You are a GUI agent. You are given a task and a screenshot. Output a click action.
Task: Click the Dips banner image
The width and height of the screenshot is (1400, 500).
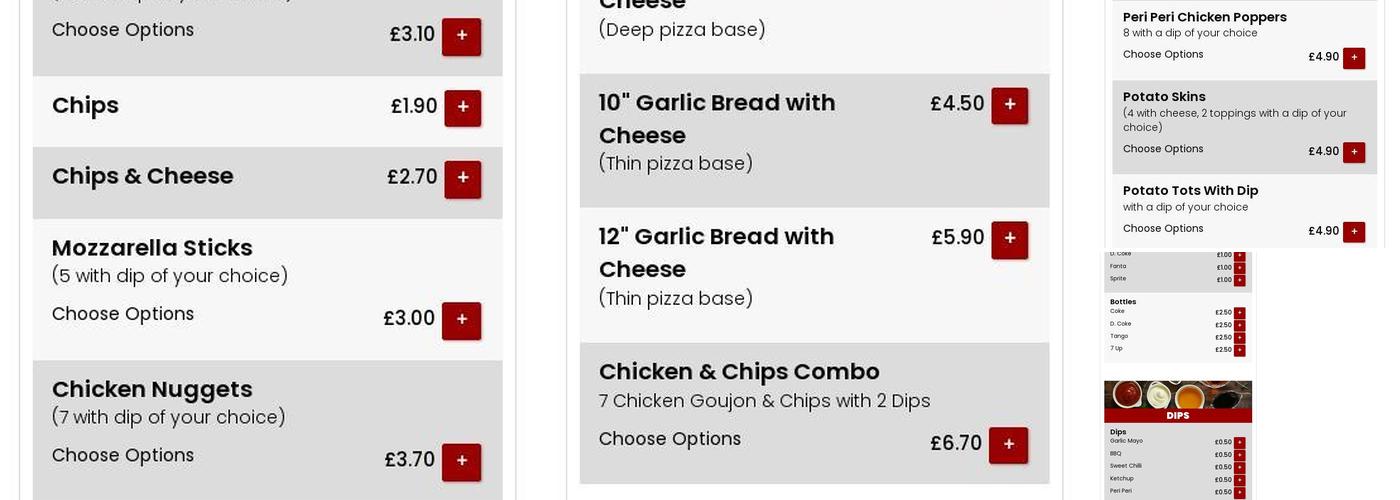pos(1177,401)
